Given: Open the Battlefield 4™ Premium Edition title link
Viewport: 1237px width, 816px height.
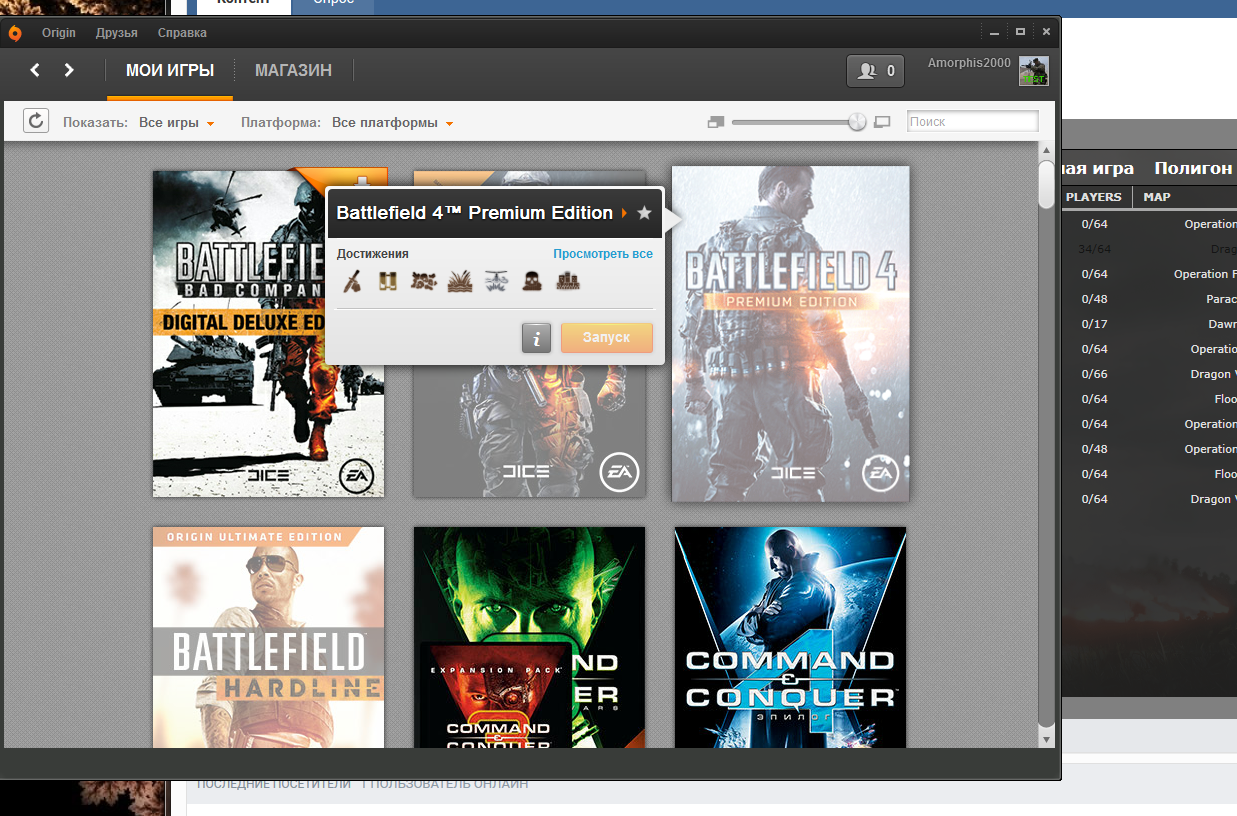Looking at the screenshot, I should tap(474, 213).
